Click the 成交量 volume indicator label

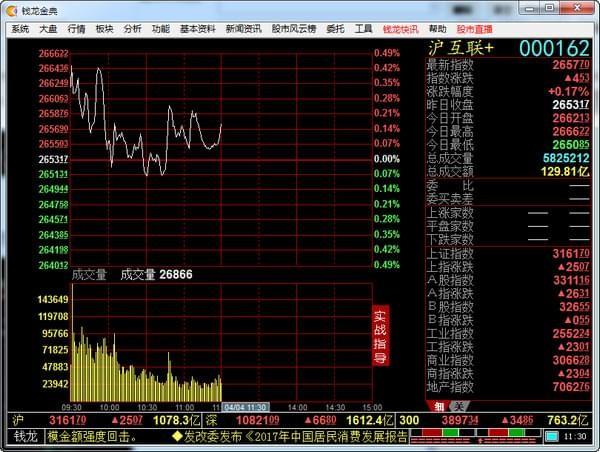89,275
